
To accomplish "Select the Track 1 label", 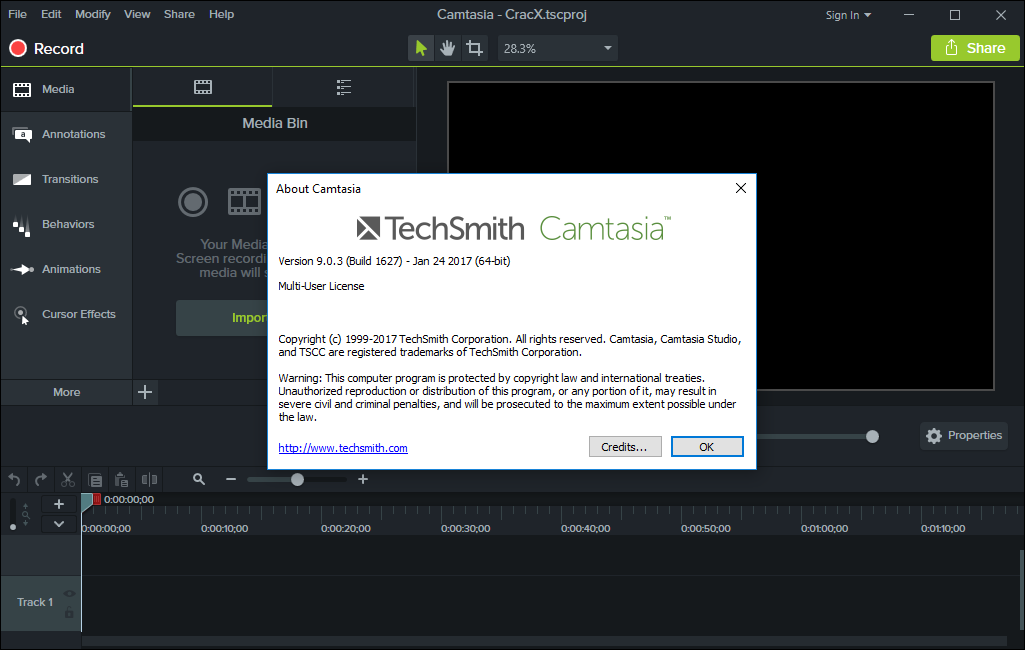I will (35, 602).
